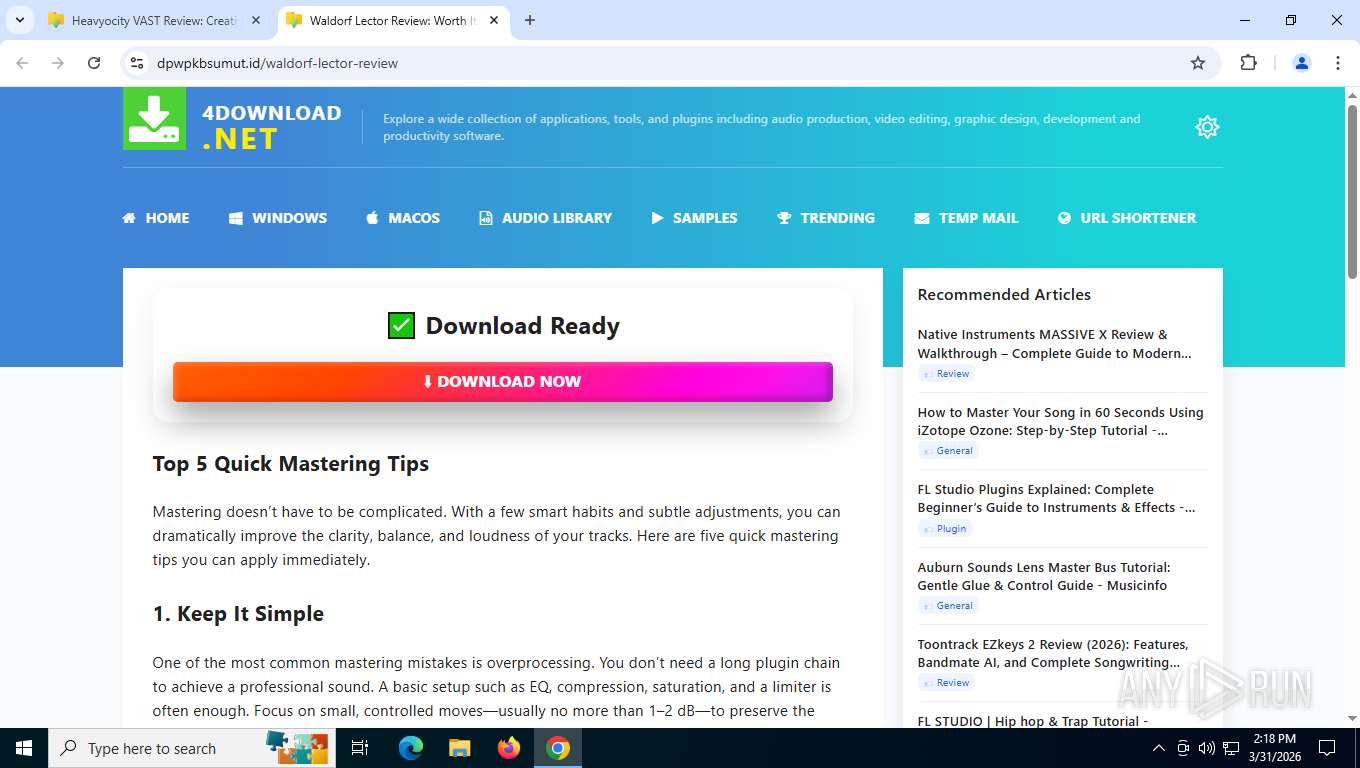This screenshot has width=1360, height=768.
Task: Switch to the Heavyocity VAST Review tab
Action: coord(155,20)
